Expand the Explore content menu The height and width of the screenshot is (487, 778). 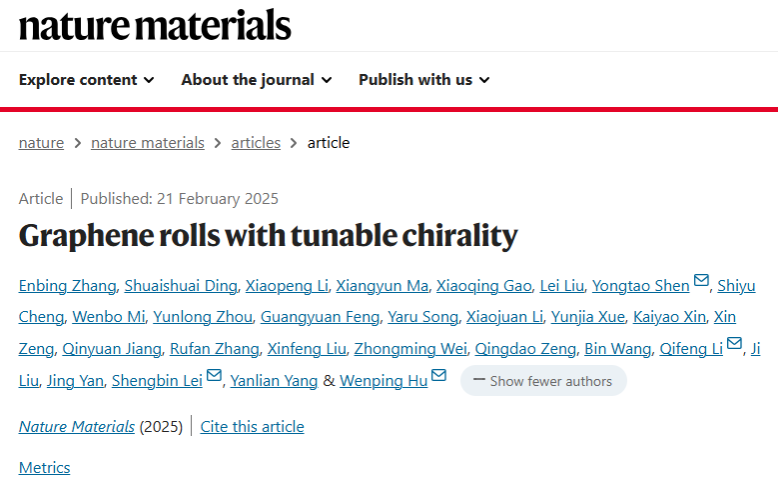(x=87, y=80)
